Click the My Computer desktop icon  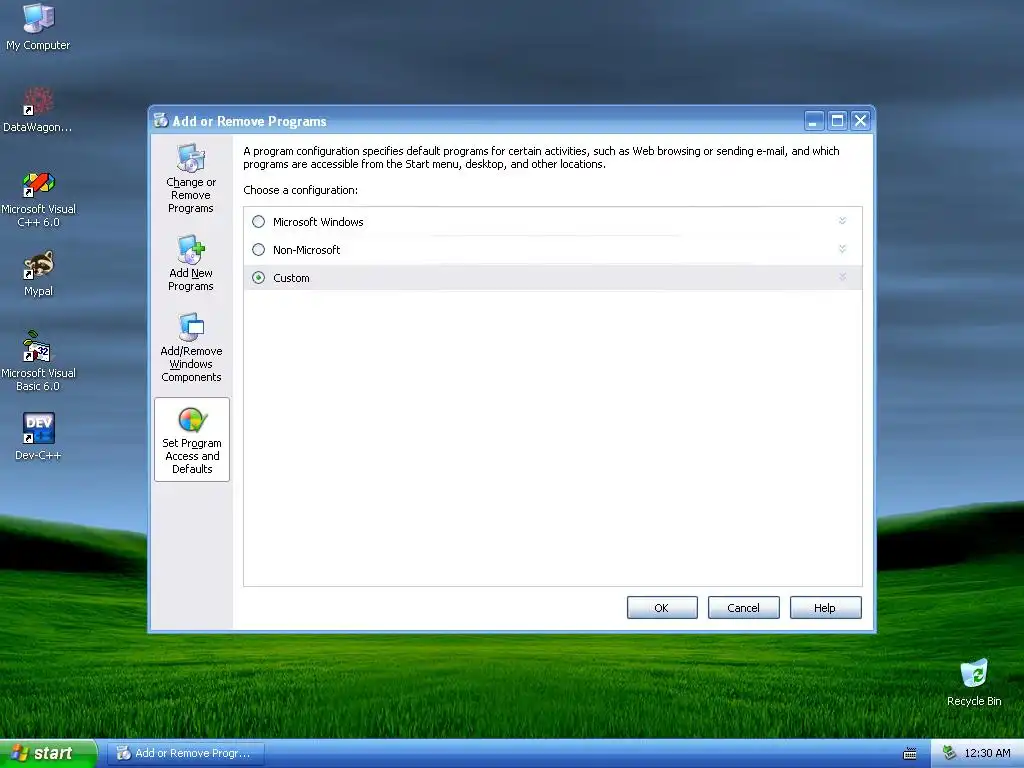pos(38,27)
